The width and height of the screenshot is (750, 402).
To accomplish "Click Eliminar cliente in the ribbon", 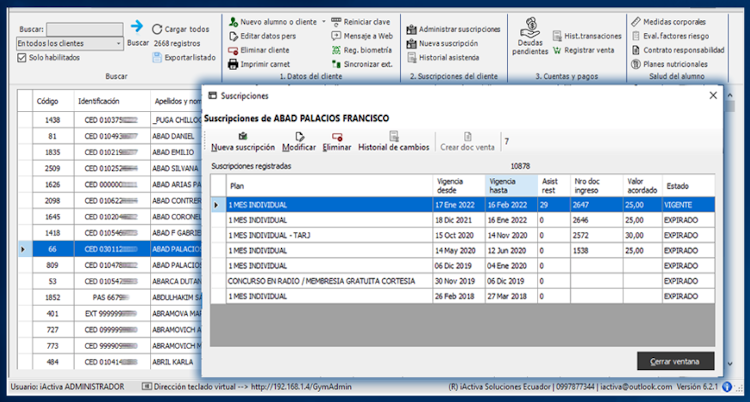I will (259, 50).
